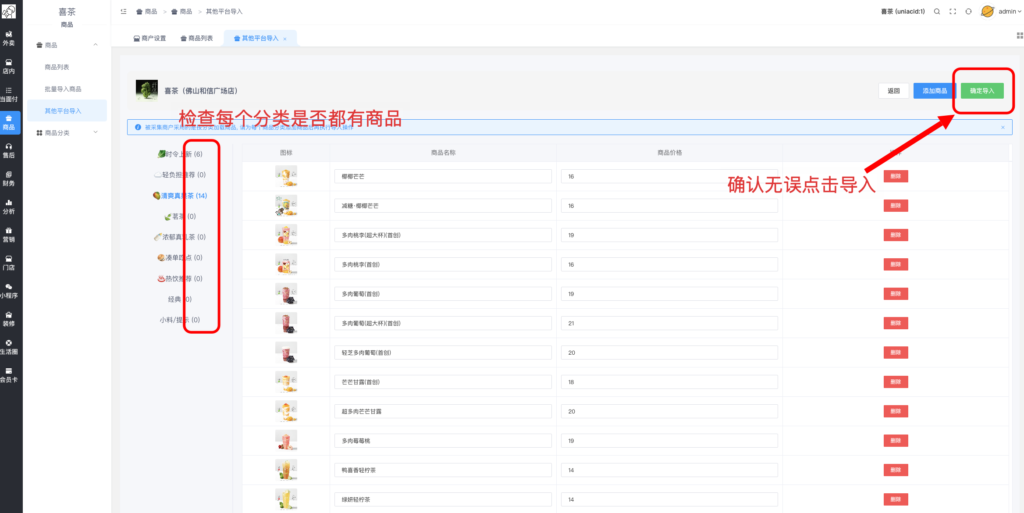Open the 门店 sidebar section
The image size is (1024, 513).
tap(8, 262)
